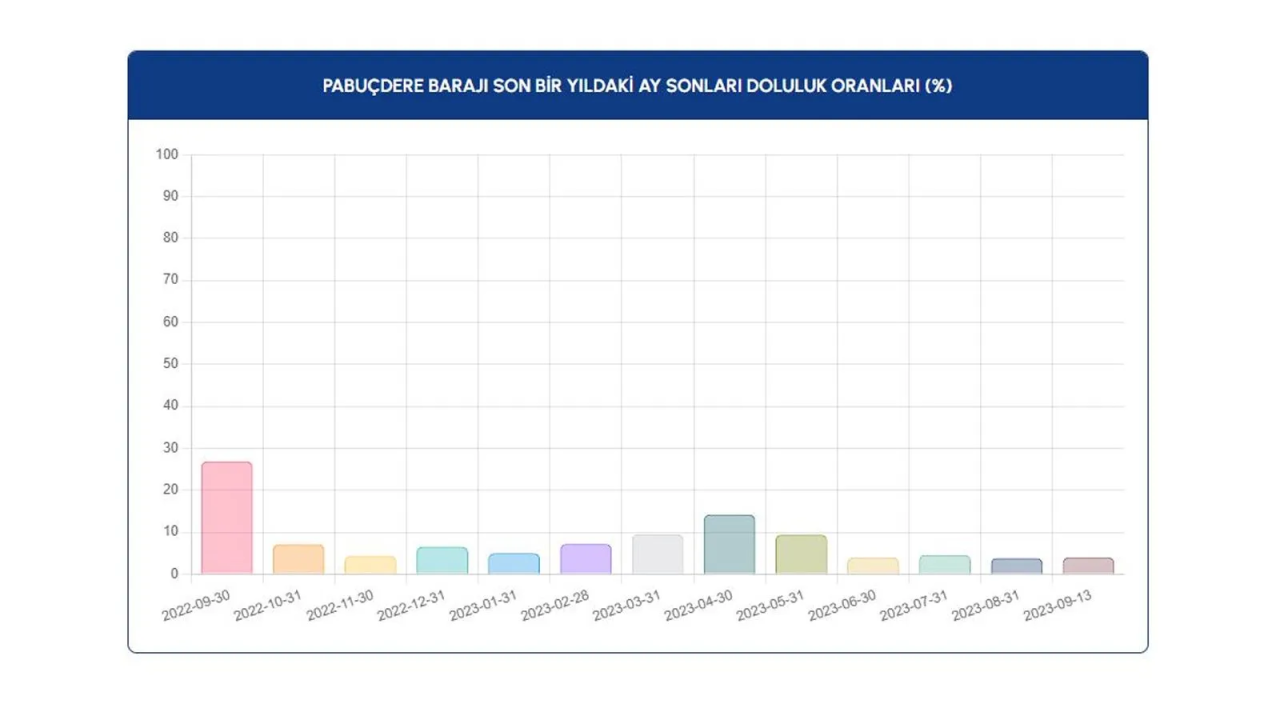
Task: Click the 100 value on the y-axis
Action: pos(166,154)
